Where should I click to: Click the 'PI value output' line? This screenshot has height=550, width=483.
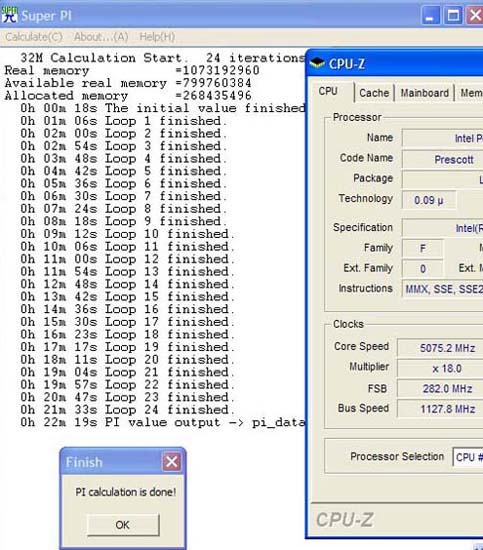163,422
